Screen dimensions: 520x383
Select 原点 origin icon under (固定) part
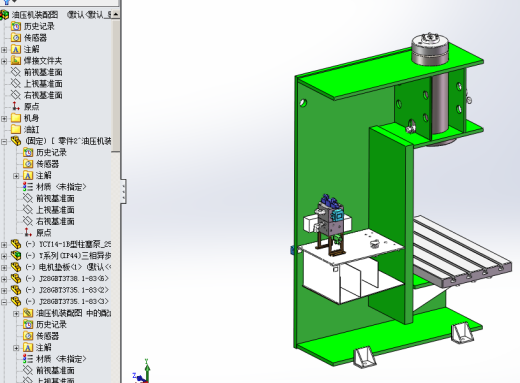pyautogui.click(x=28, y=232)
